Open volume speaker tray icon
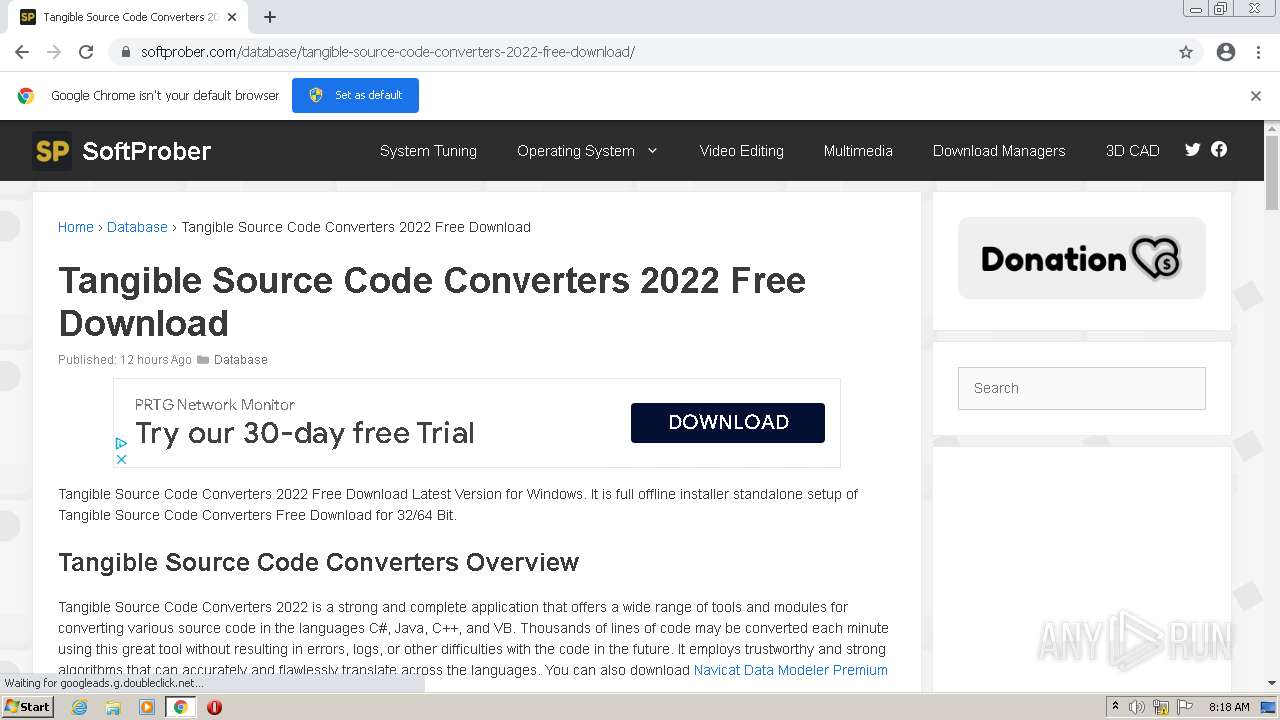1280x720 pixels. [x=1137, y=707]
